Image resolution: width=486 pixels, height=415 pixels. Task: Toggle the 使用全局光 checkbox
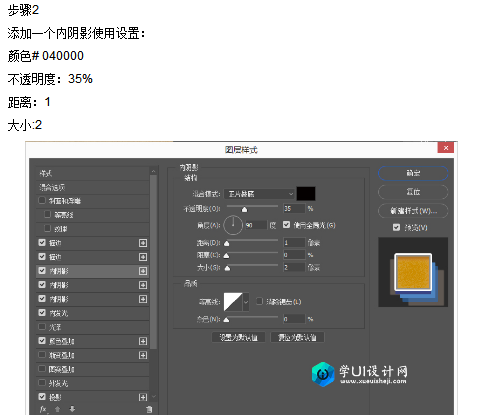point(286,225)
